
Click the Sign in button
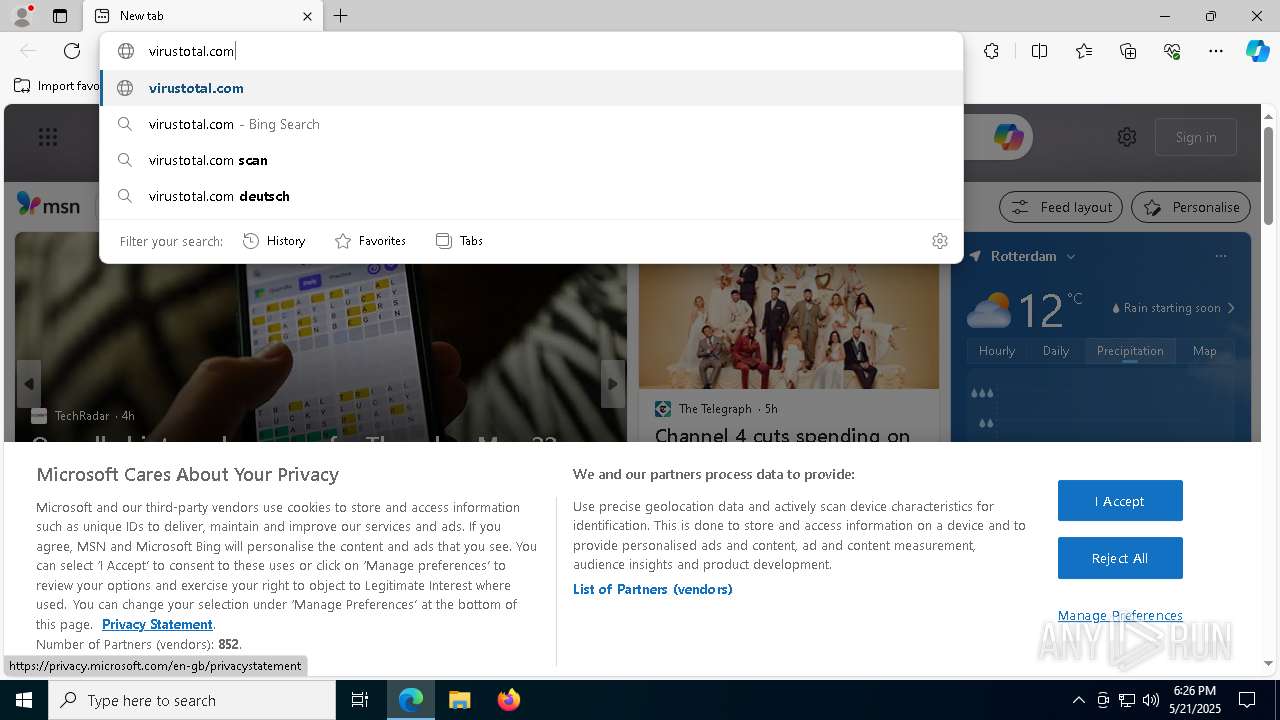click(x=1196, y=137)
